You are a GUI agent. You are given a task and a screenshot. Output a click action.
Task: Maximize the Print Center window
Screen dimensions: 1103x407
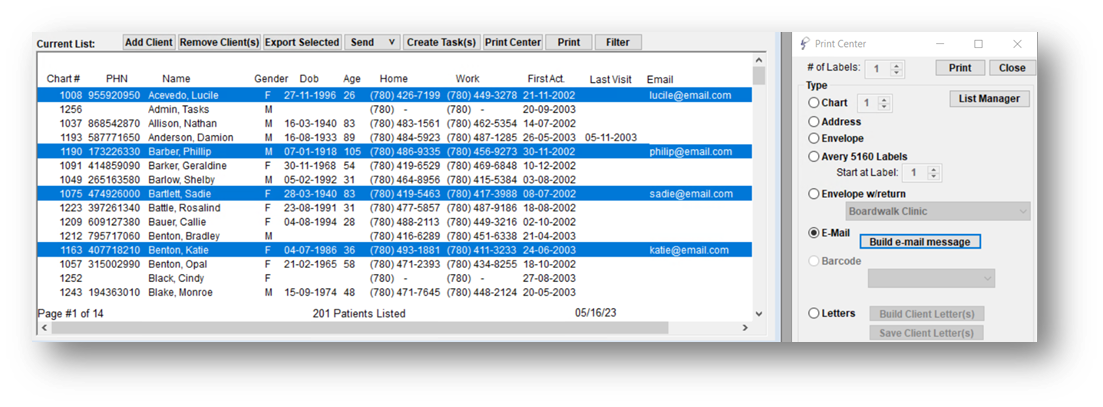978,44
